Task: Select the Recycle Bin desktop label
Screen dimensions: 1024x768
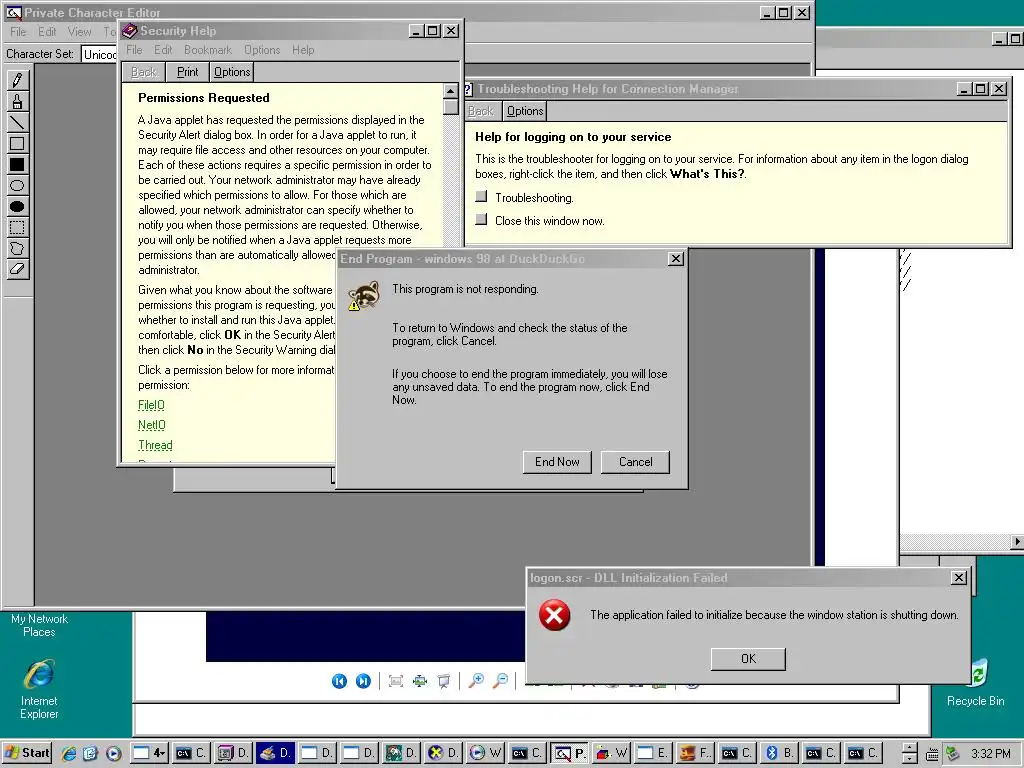Action: tap(976, 701)
